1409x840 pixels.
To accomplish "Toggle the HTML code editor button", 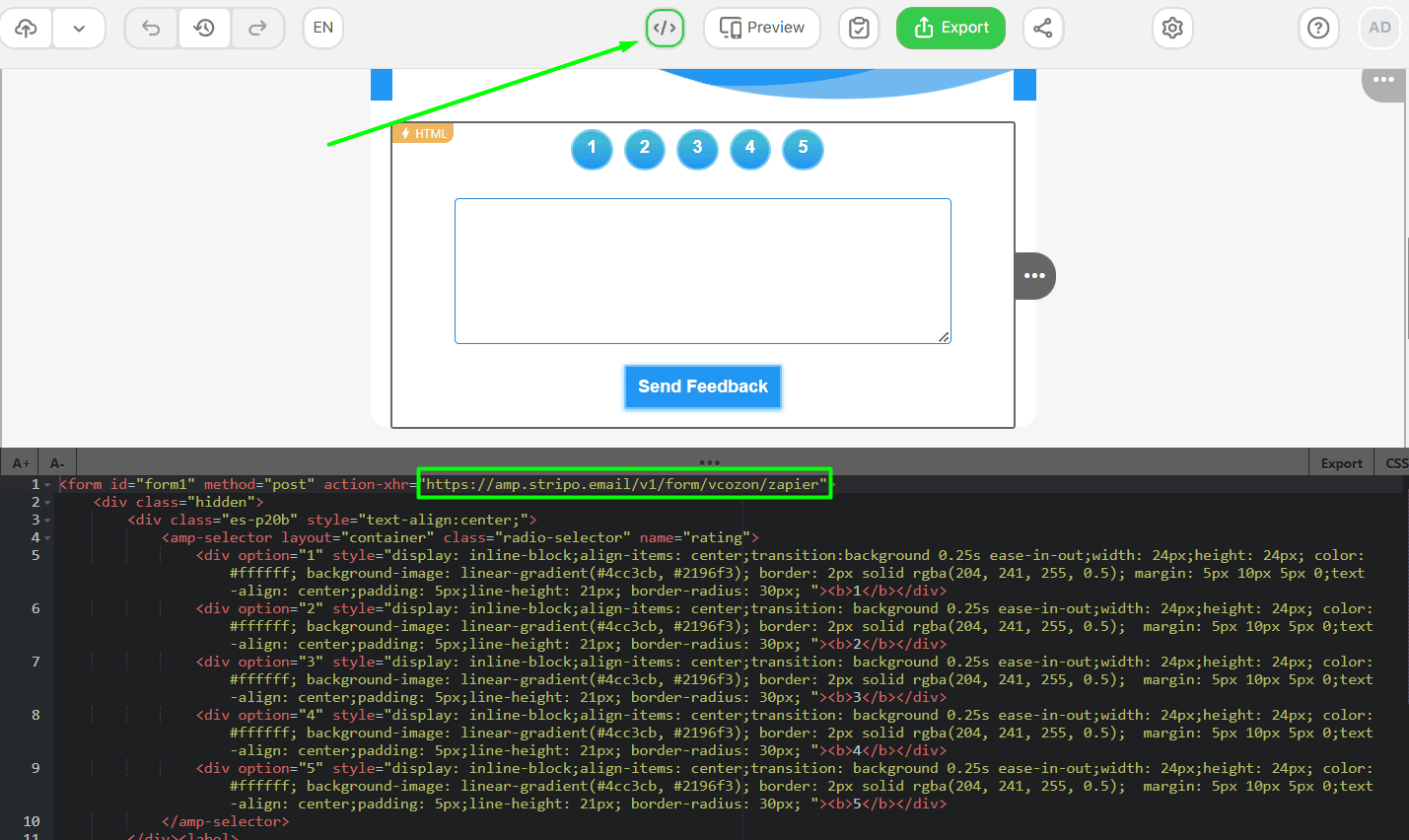I will coord(665,28).
